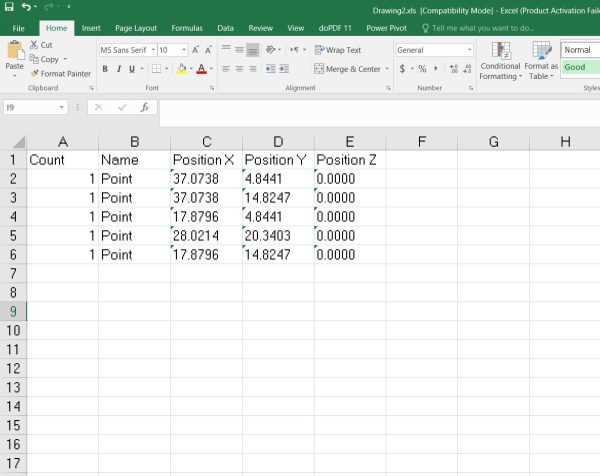Click the Insert Function fx icon

(144, 107)
